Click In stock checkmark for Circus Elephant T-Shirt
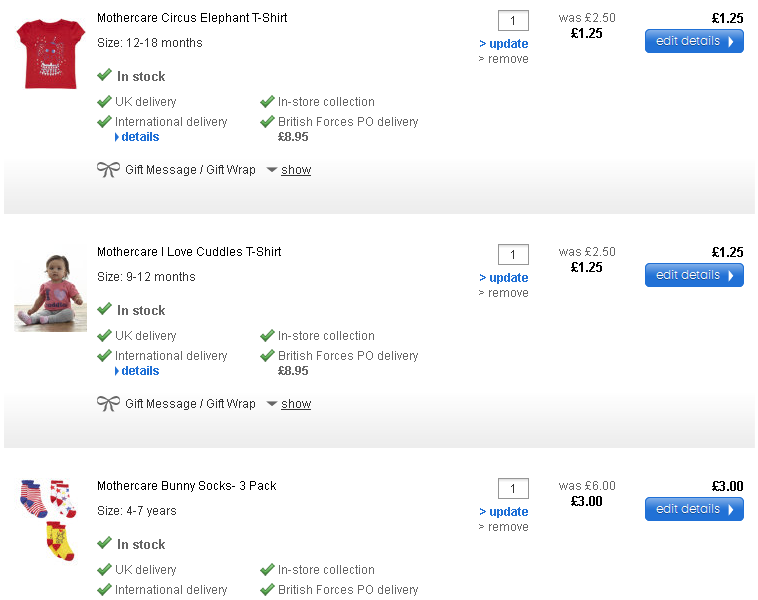Viewport: 758px width, 600px height. pos(105,76)
